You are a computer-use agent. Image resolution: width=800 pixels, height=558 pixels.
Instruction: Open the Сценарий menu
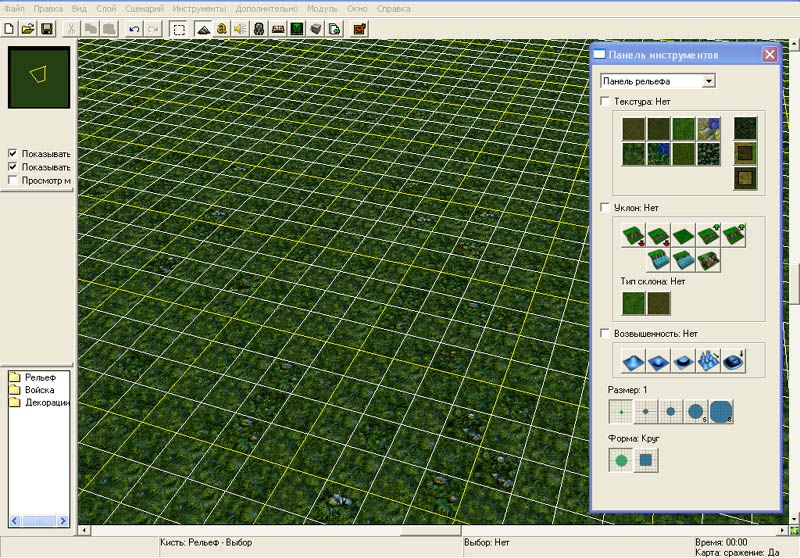[x=145, y=8]
